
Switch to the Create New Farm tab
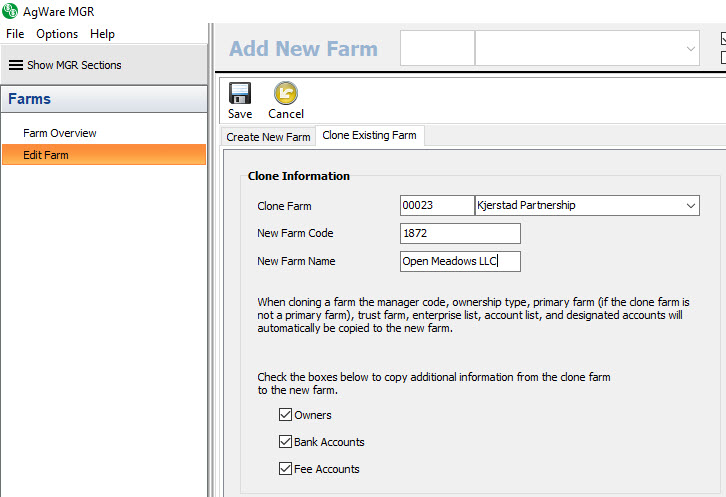(x=268, y=136)
